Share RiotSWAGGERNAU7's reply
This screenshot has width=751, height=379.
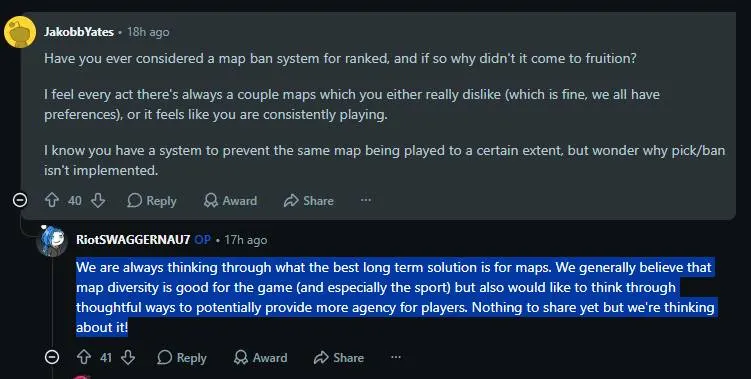coord(339,358)
